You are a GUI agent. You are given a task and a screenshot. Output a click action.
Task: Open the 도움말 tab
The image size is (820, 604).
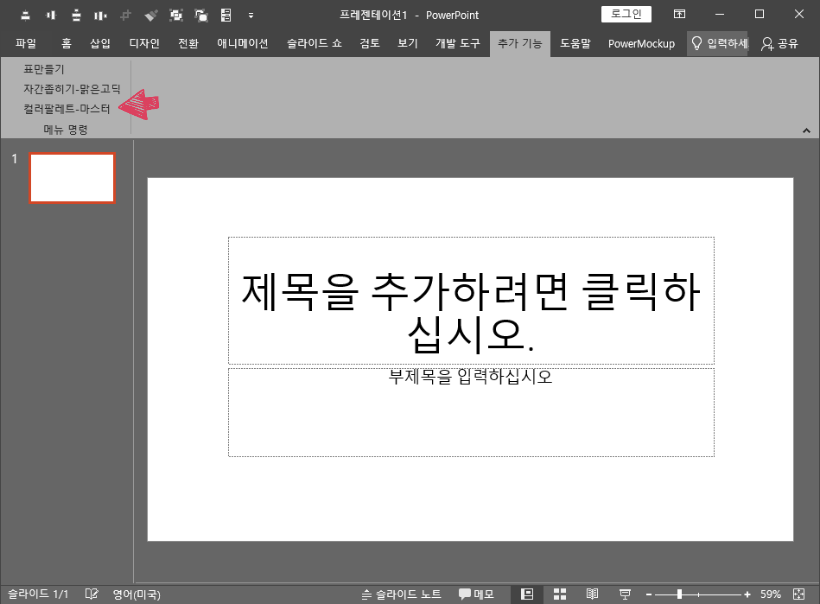[575, 43]
